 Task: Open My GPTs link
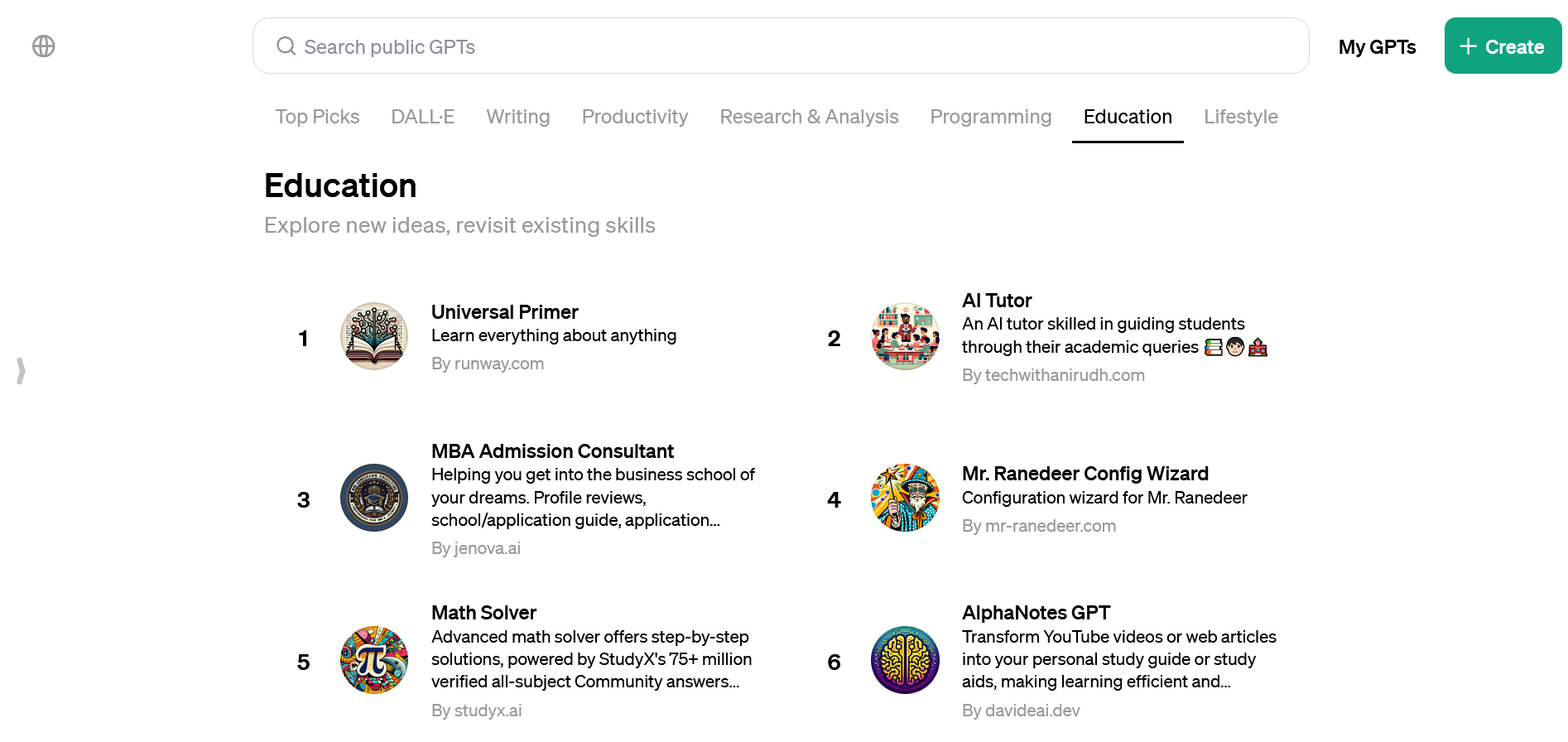pyautogui.click(x=1377, y=47)
